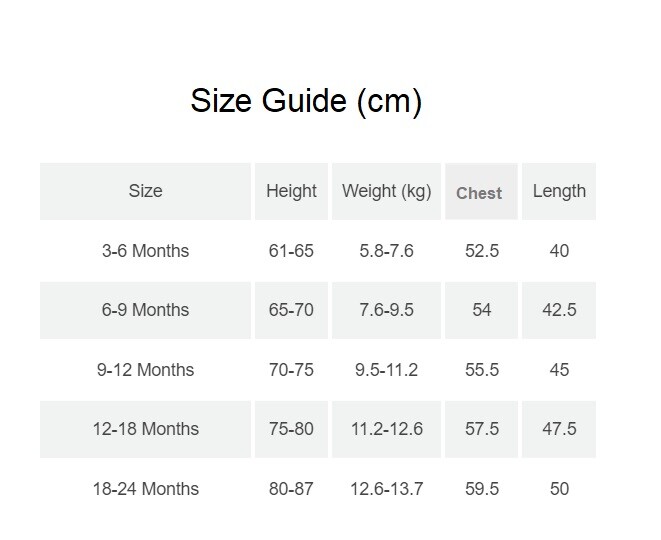Select the 12-18 Months size cell

(x=145, y=429)
